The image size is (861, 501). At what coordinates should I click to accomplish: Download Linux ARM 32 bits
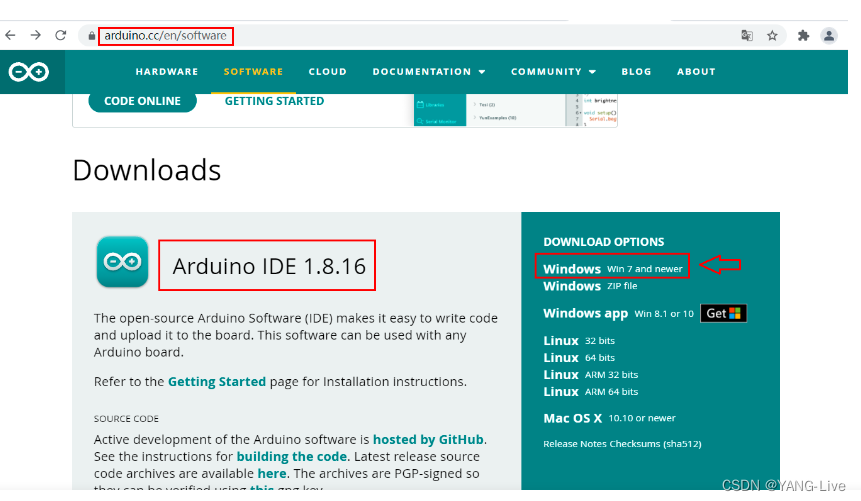pos(590,375)
